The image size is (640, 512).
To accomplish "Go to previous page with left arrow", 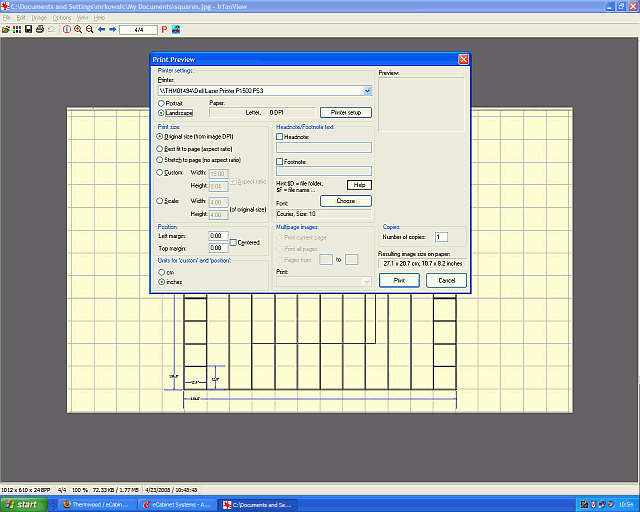I will click(x=101, y=29).
